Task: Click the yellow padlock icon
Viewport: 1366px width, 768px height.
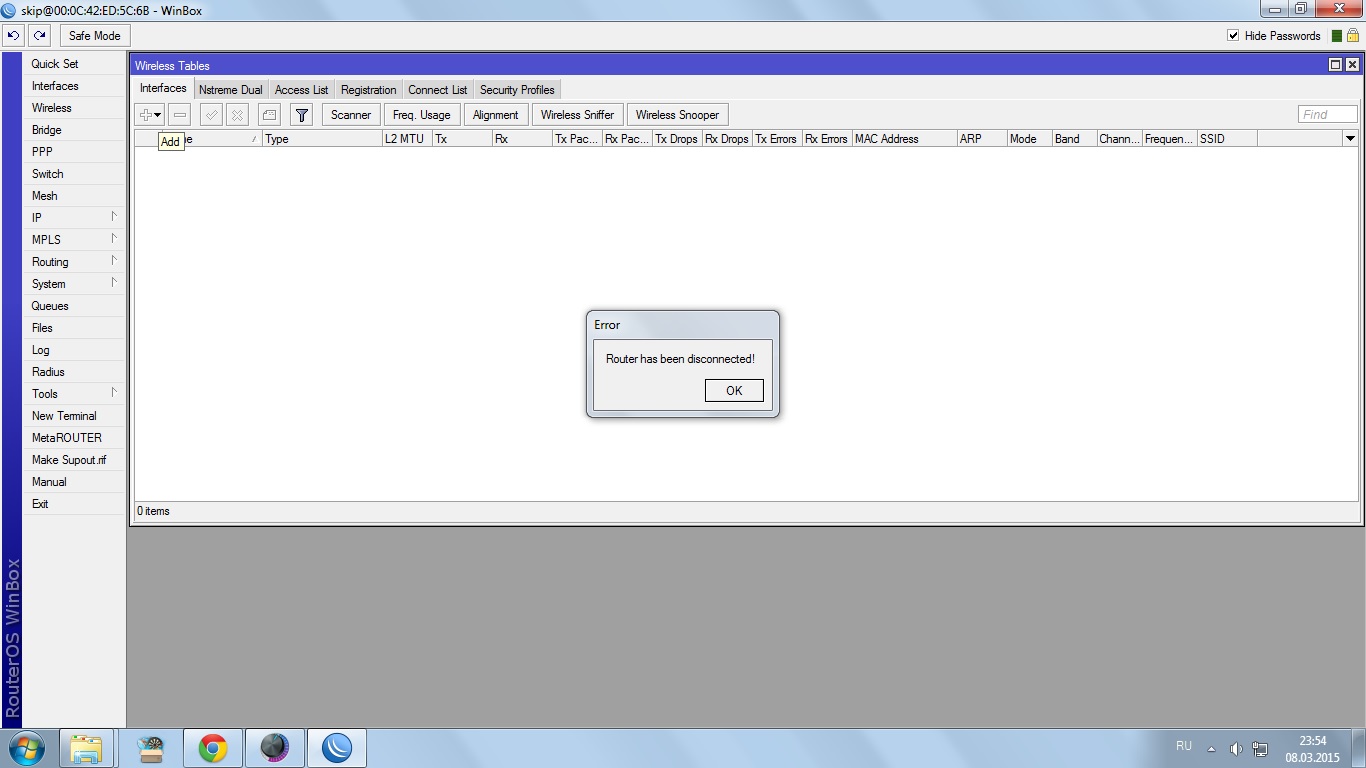Action: click(1352, 35)
